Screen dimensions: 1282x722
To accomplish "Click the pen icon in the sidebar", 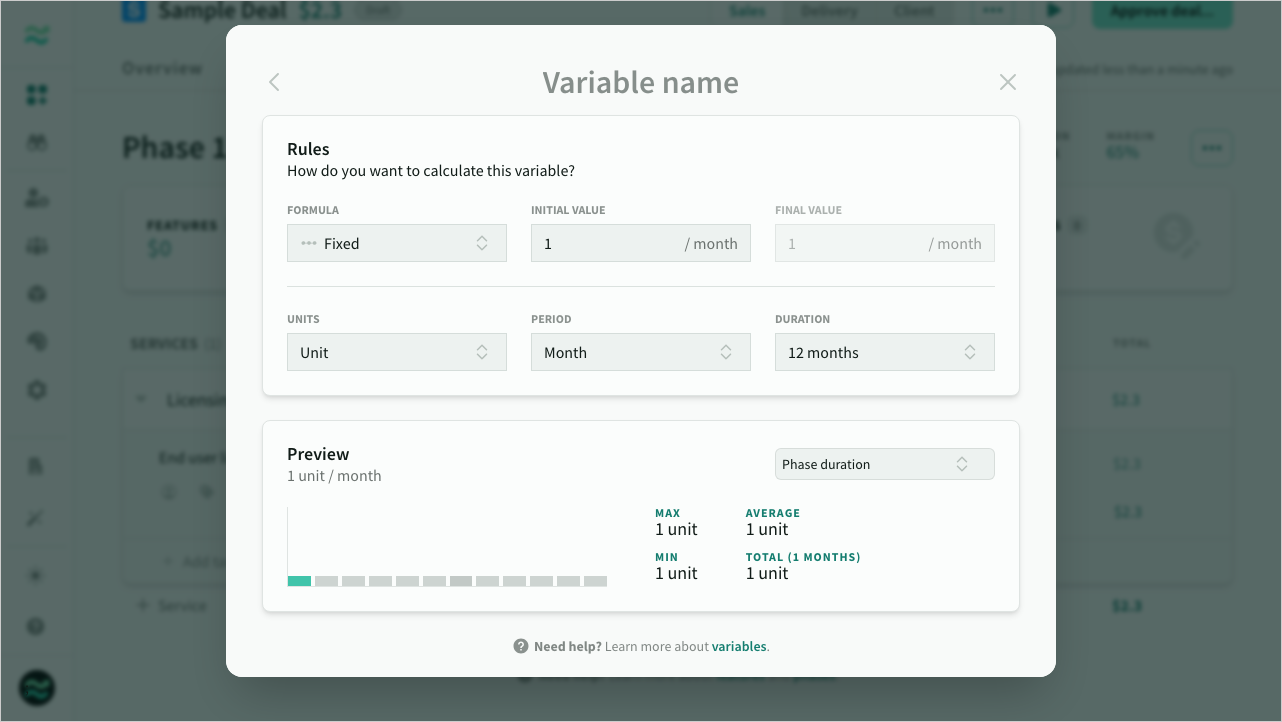I will (x=36, y=517).
